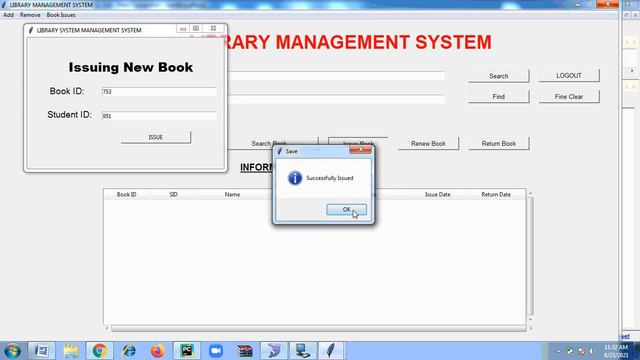The image size is (640, 360).
Task: Click the table scrollbar up arrow
Action: (x=530, y=193)
